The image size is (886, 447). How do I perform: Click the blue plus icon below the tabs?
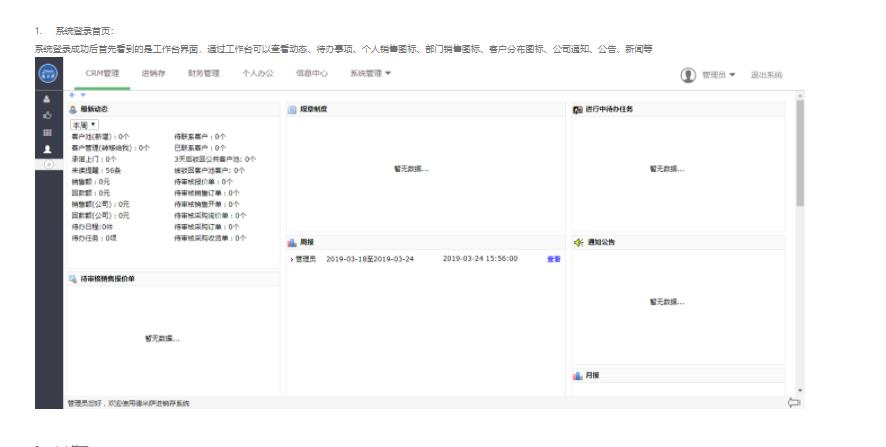point(72,95)
